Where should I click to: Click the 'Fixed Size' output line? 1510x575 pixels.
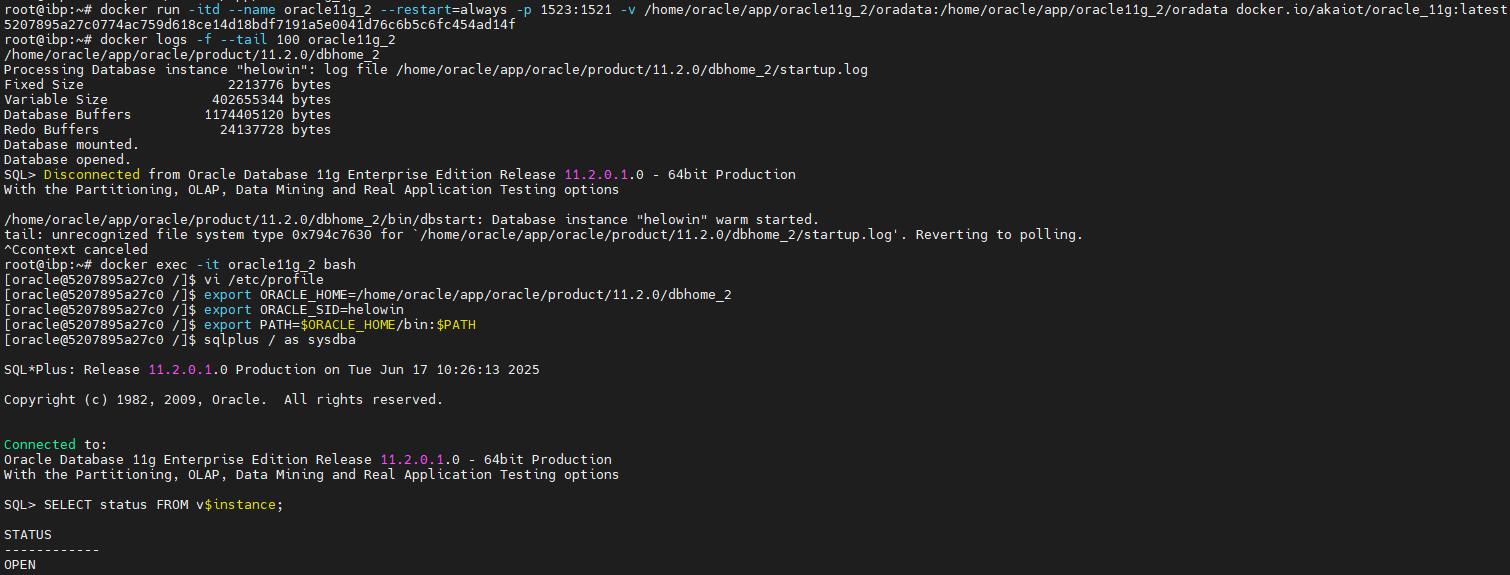click(x=167, y=85)
